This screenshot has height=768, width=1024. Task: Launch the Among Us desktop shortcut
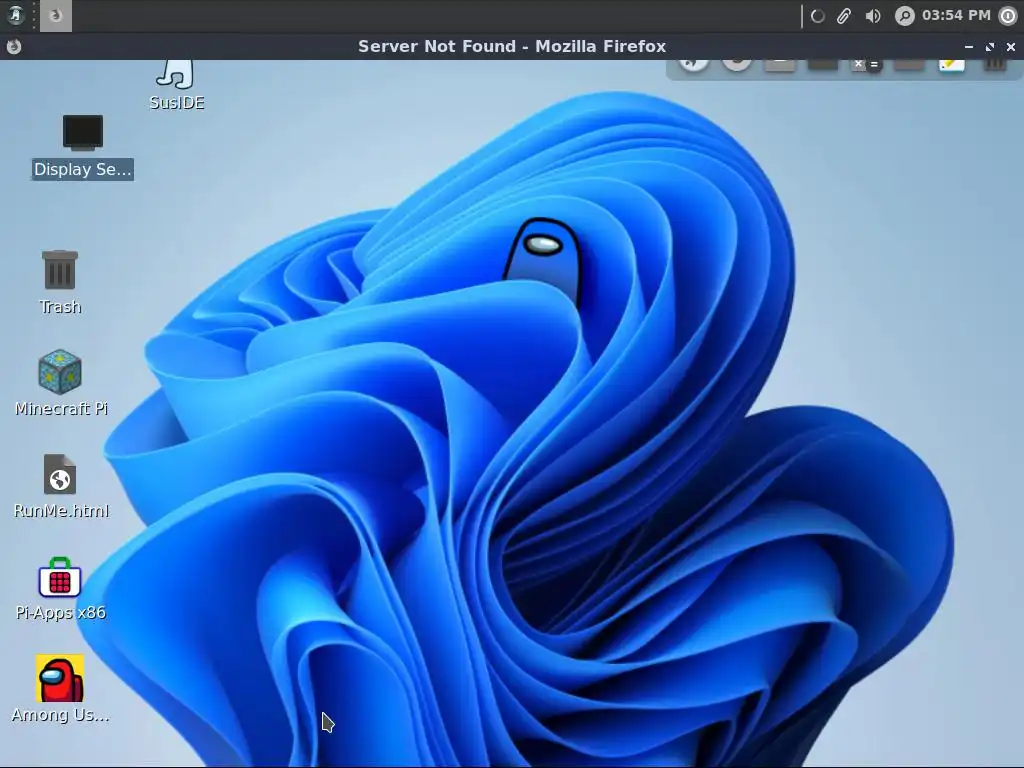(60, 689)
